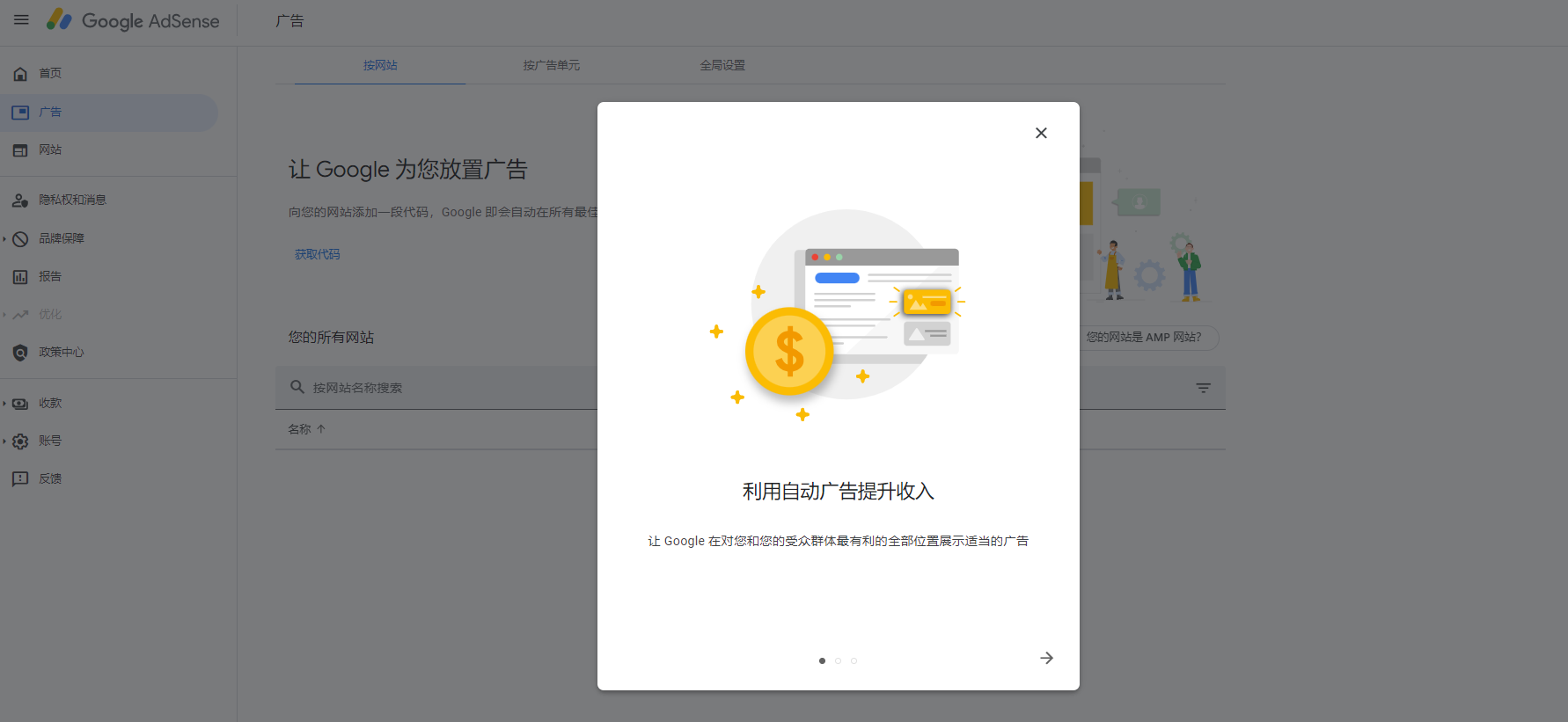Click the 广告 ads icon in sidebar
Image resolution: width=1568 pixels, height=722 pixels.
pos(20,113)
